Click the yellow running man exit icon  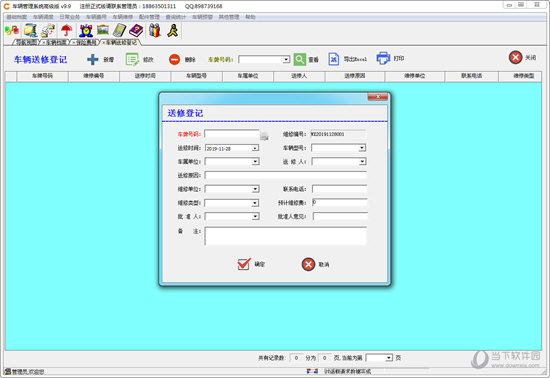pyautogui.click(x=173, y=31)
